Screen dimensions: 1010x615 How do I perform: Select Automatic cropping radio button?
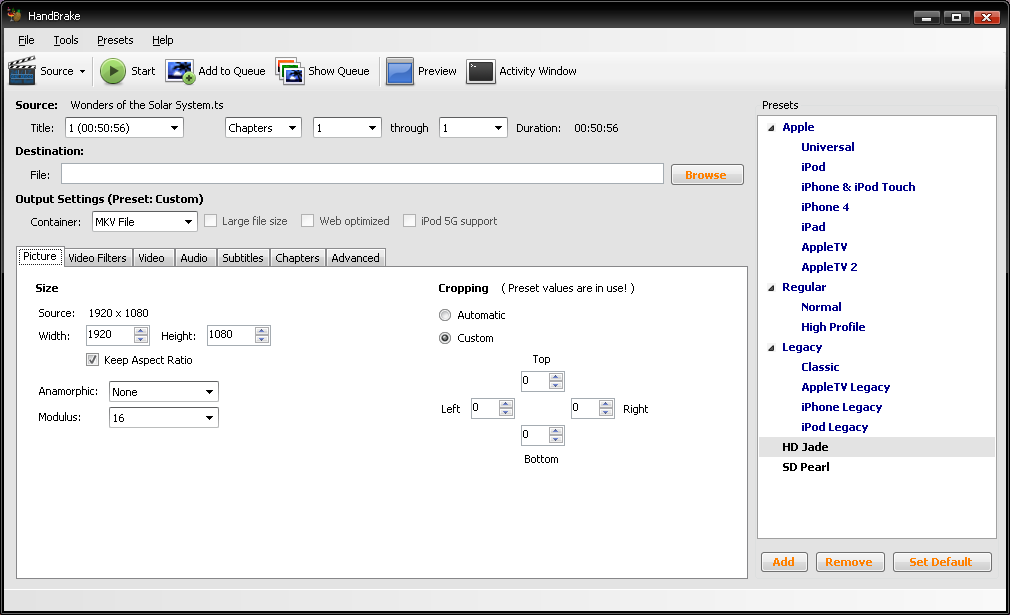point(444,315)
